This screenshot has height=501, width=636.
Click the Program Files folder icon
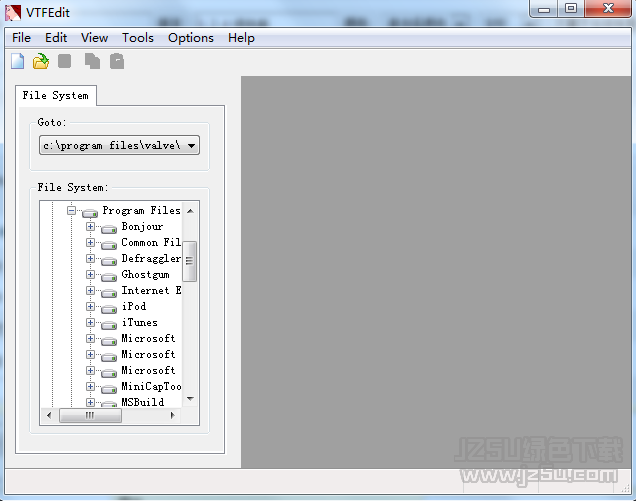pyautogui.click(x=90, y=213)
